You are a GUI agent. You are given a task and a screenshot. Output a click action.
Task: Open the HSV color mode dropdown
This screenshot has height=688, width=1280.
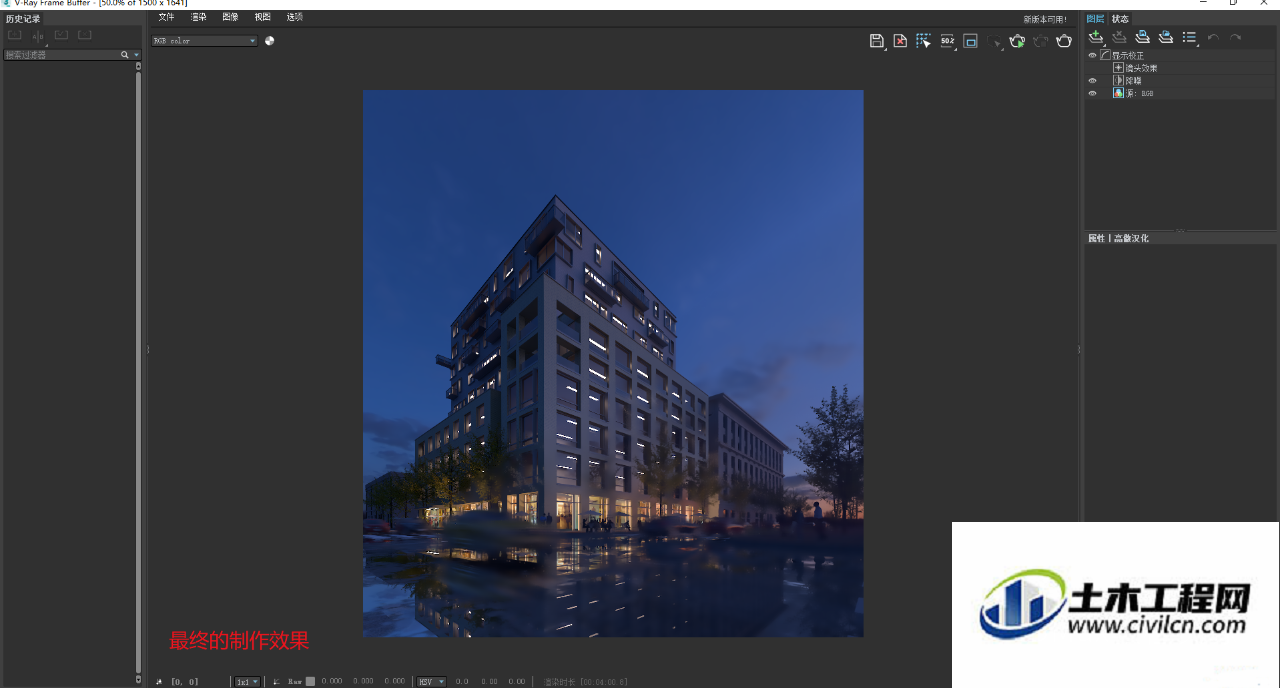point(431,682)
